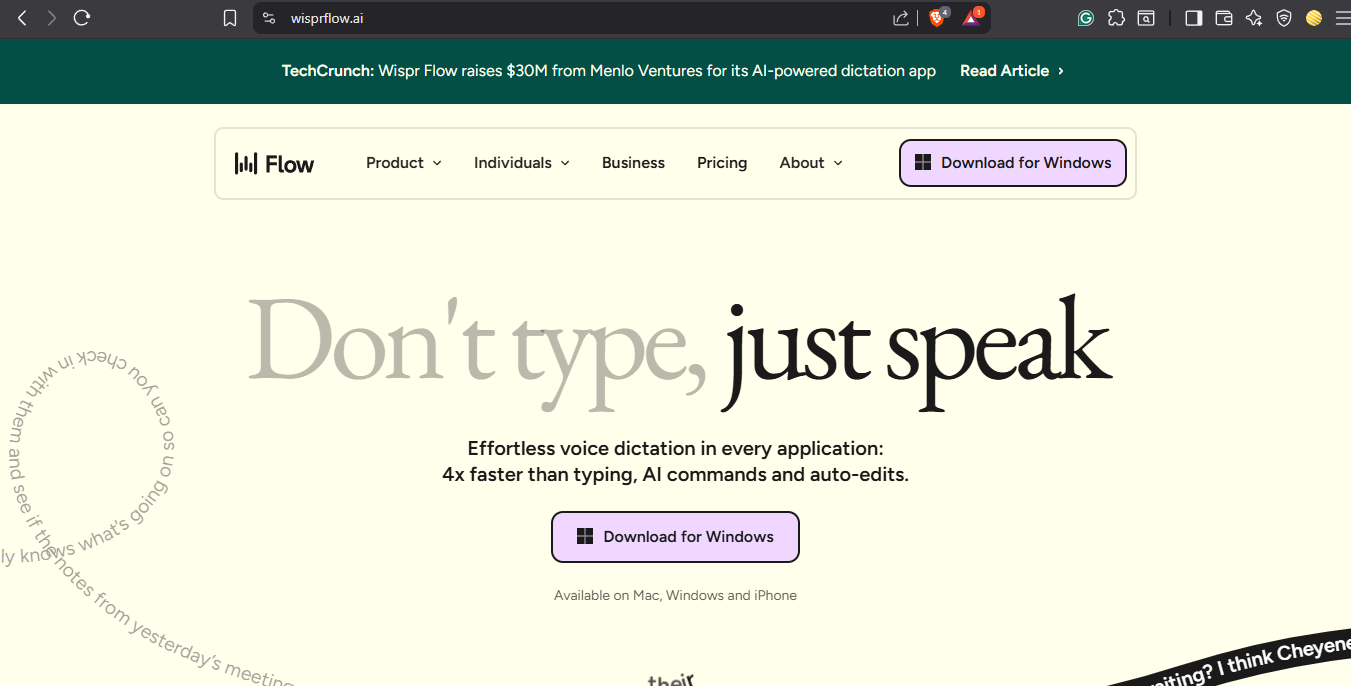Click the browser forward arrow
This screenshot has width=1351, height=686.
tap(52, 18)
